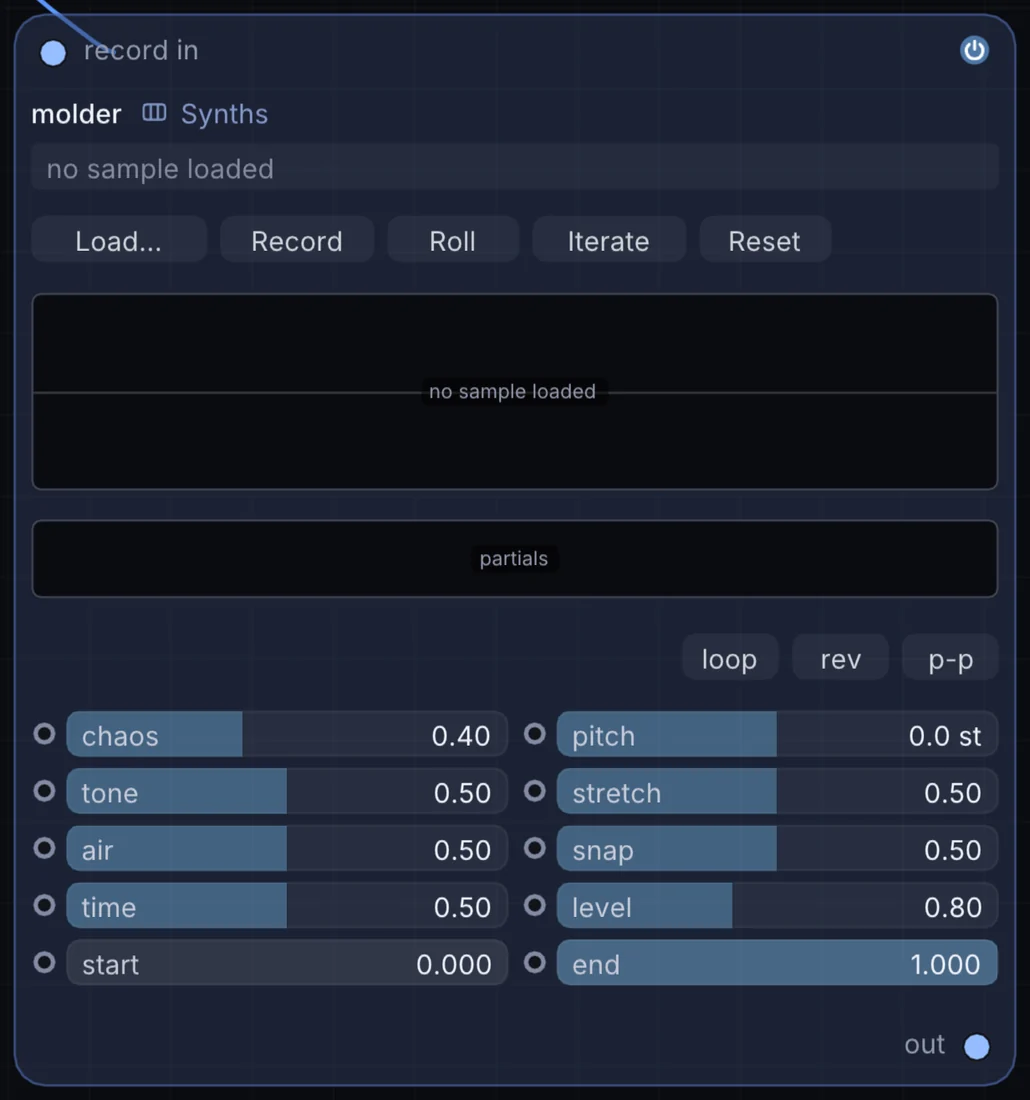Click the molder module title
1030x1100 pixels.
pyautogui.click(x=76, y=114)
